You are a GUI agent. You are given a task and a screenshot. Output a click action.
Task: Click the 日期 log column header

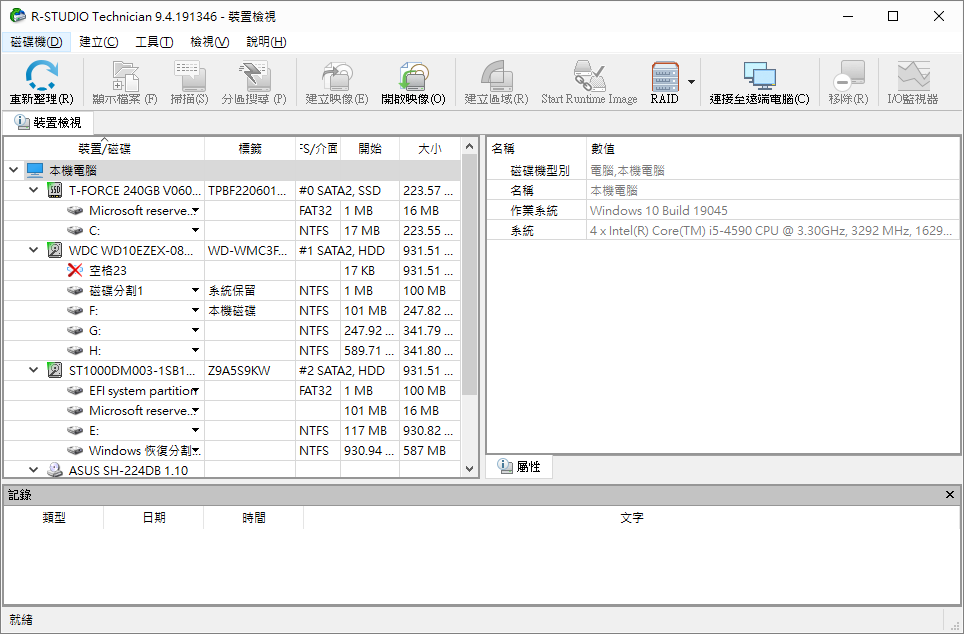[154, 518]
